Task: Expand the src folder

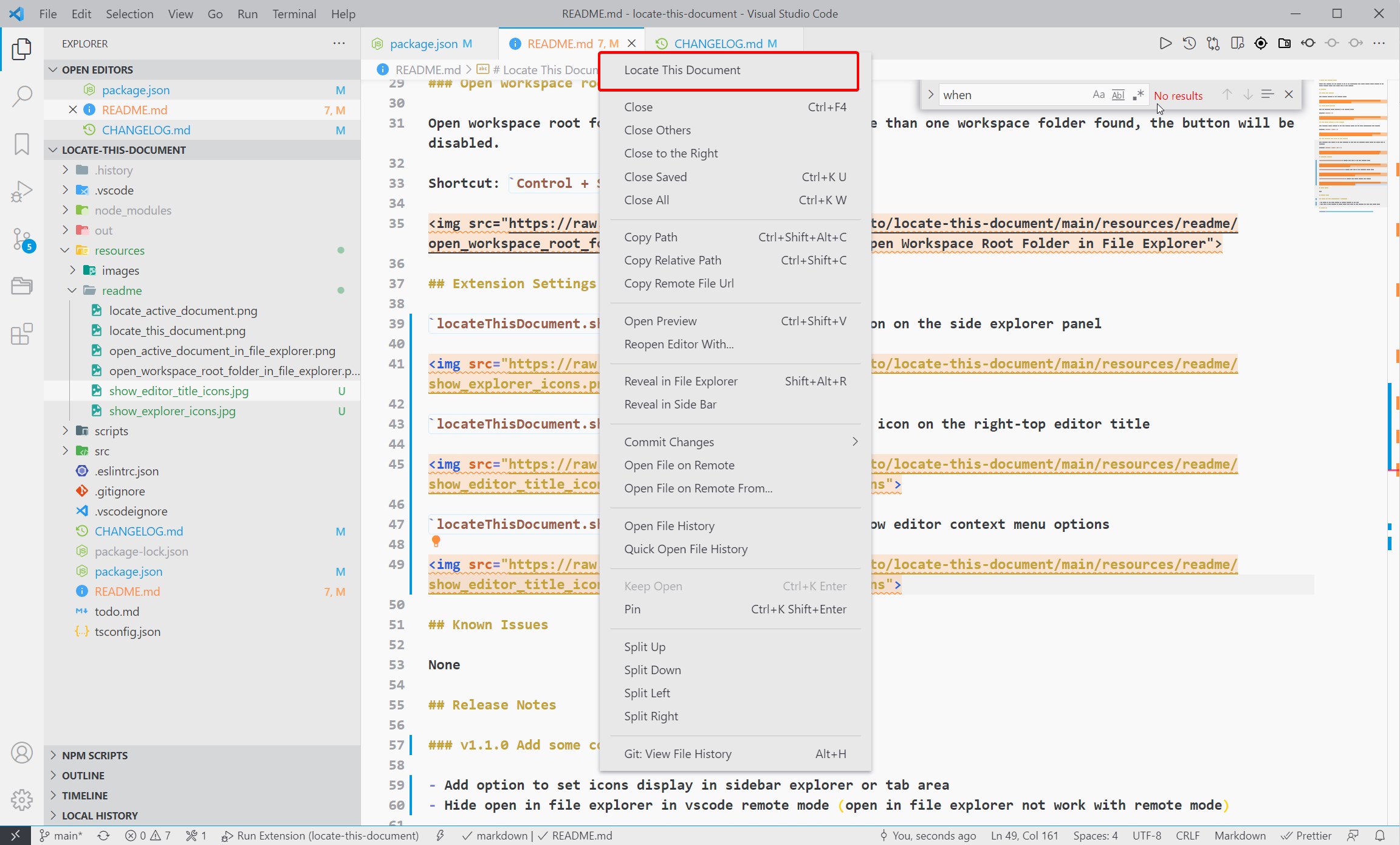Action: [101, 451]
